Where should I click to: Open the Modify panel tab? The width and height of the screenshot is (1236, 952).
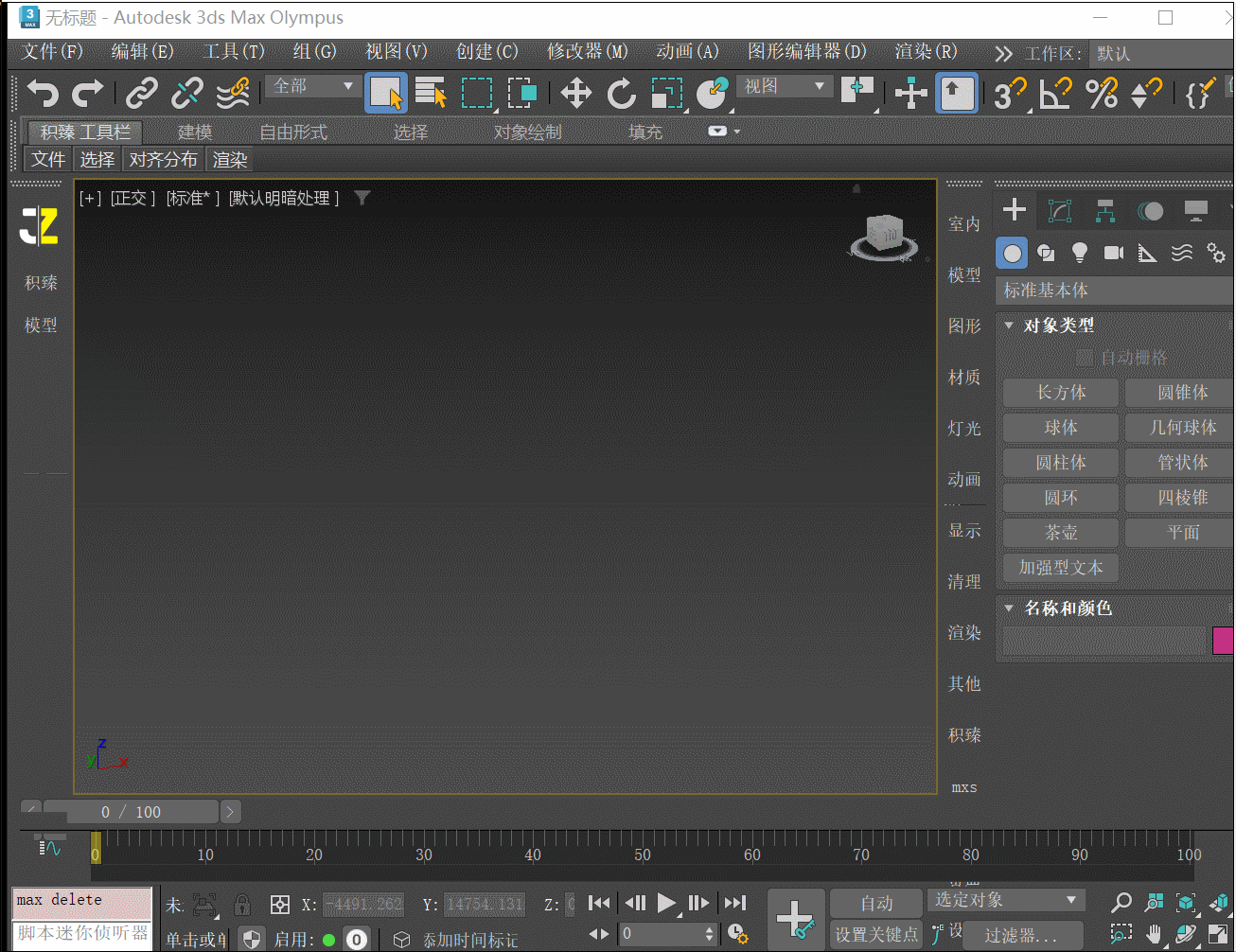(x=1060, y=210)
